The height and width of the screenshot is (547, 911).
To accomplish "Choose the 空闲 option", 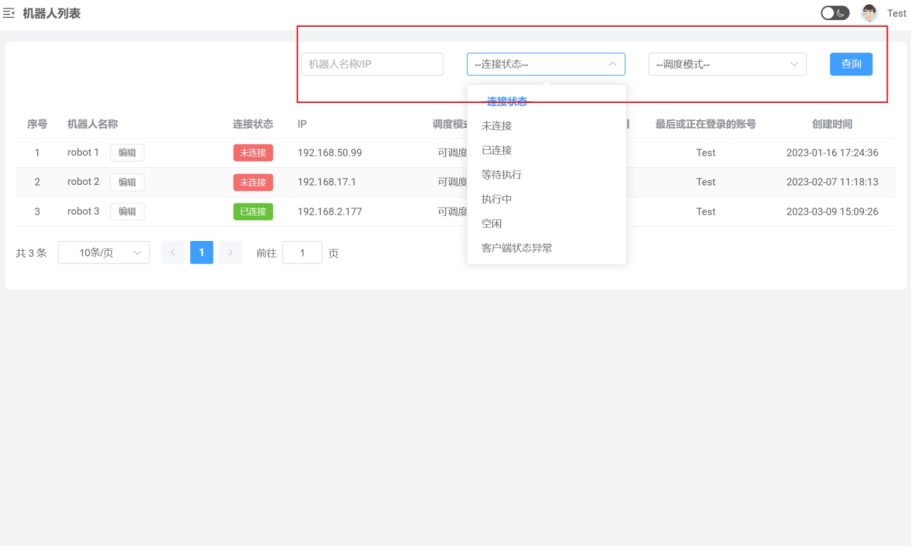I will [x=547, y=223].
